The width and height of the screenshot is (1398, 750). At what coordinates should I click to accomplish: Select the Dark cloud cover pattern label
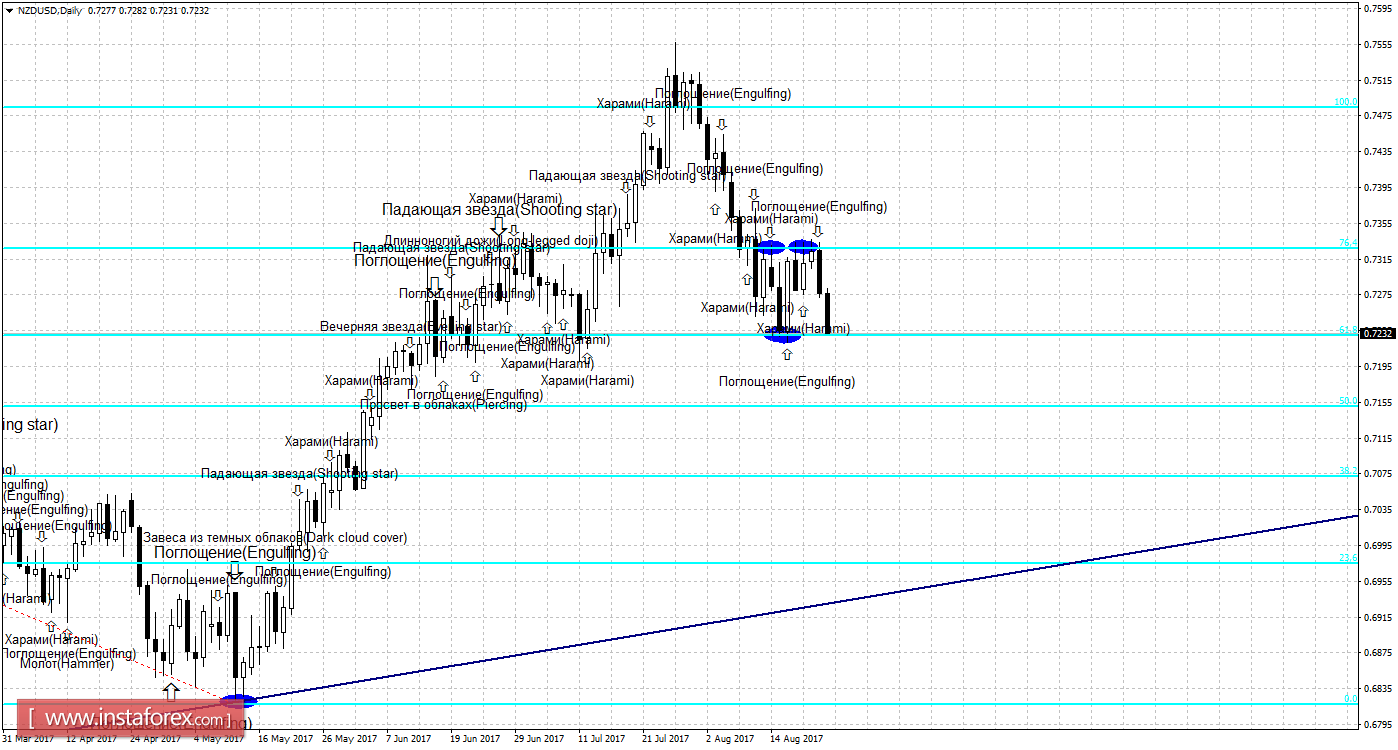[275, 537]
